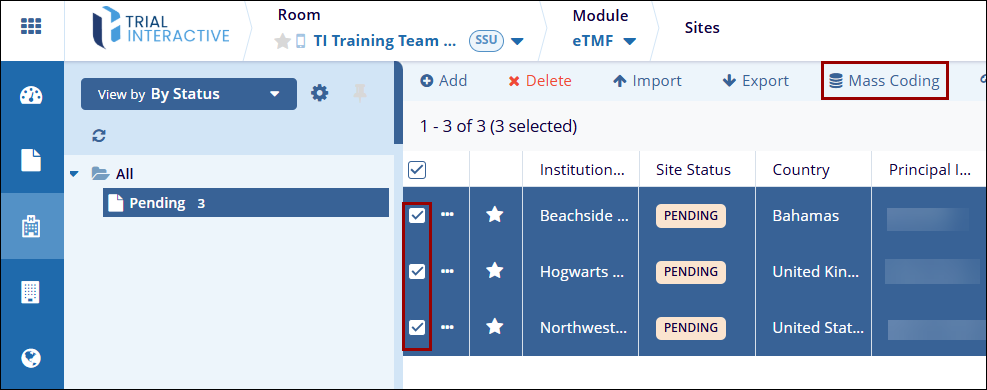
Task: Collapse the All folder tree node
Action: click(x=75, y=174)
